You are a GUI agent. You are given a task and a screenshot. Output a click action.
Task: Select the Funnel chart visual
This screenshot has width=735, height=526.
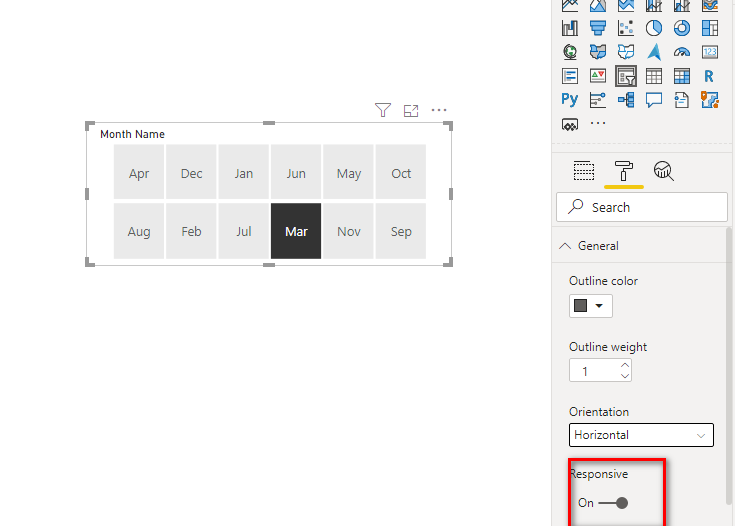coord(598,28)
